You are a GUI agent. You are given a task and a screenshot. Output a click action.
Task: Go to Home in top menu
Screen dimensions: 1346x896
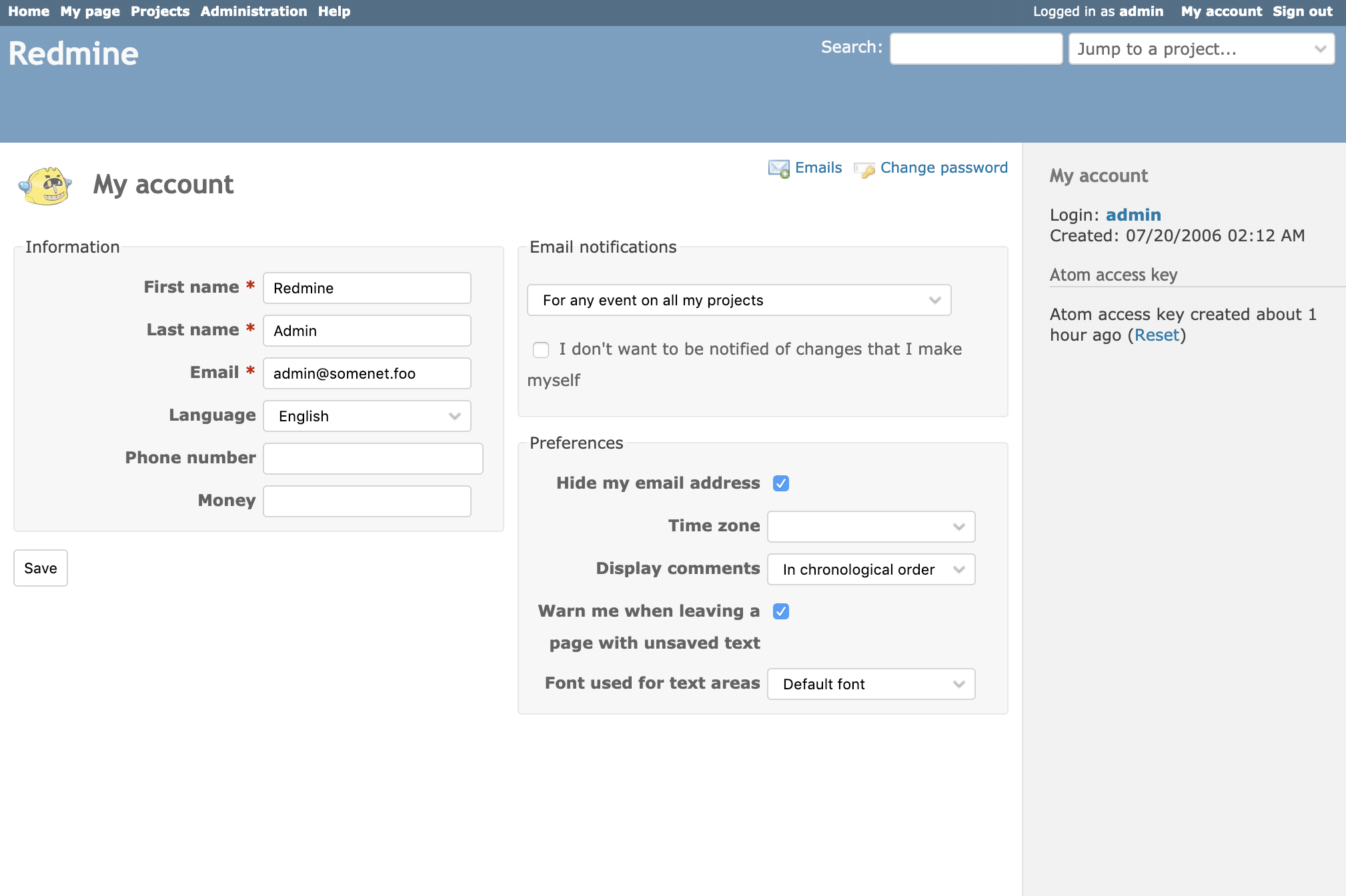pos(29,11)
